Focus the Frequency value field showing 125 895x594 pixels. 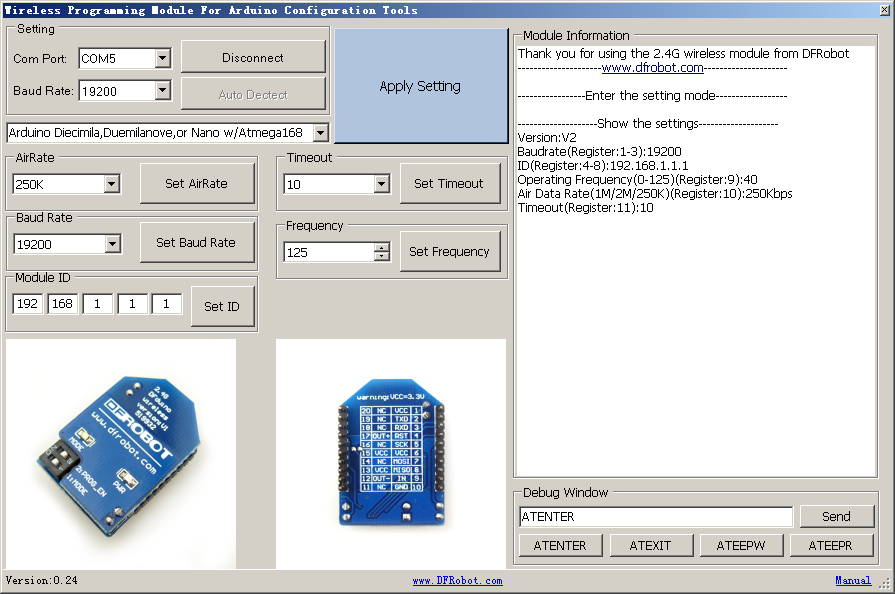click(x=329, y=252)
